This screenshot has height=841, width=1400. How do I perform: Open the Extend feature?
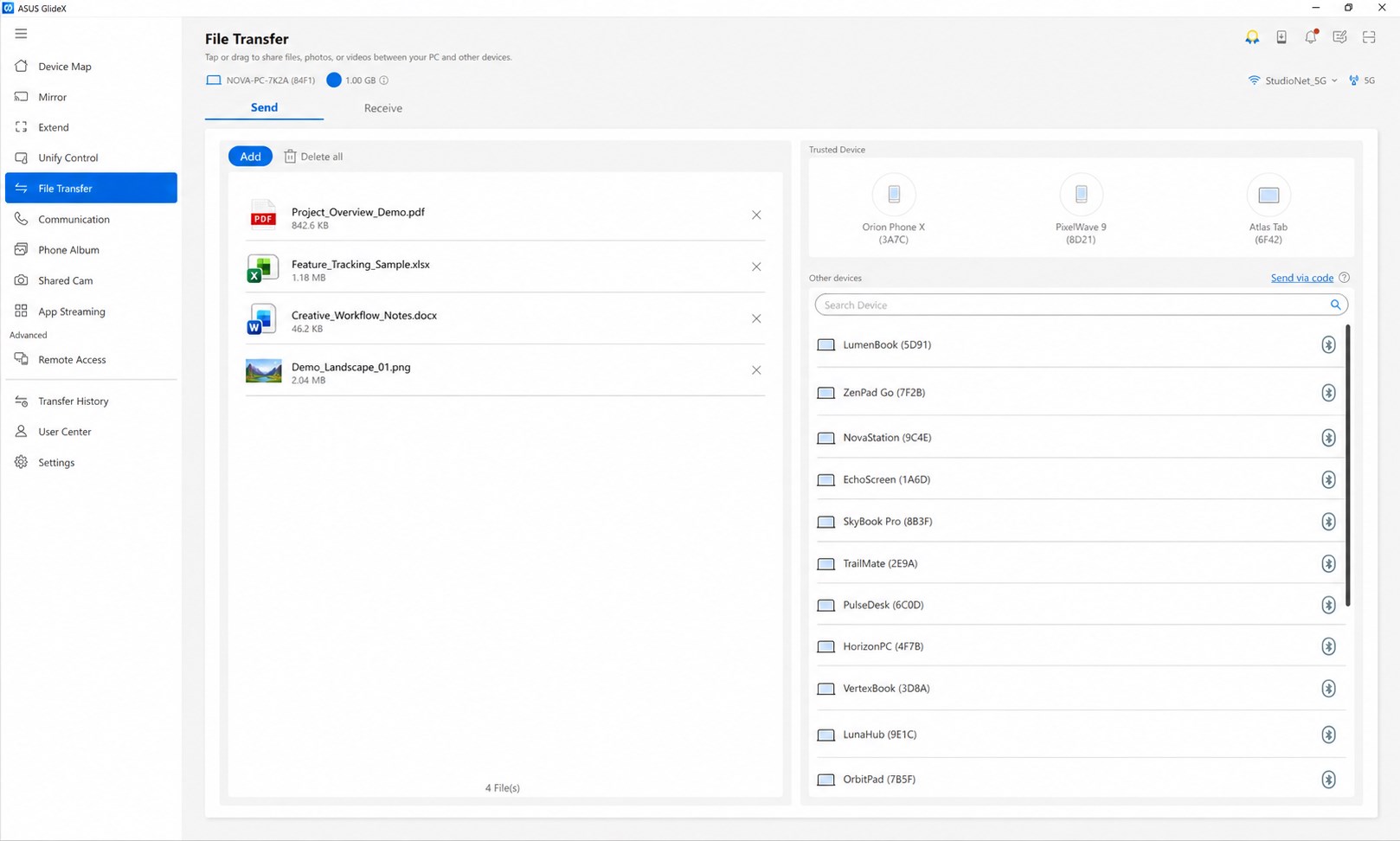pos(91,127)
